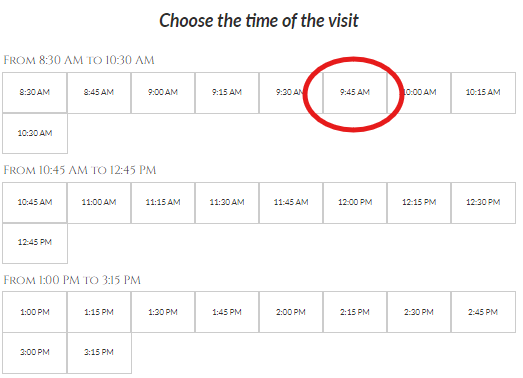Viewport: 523px width, 378px height.
Task: Pick the 1:00 PM slot
Action: pos(35,312)
